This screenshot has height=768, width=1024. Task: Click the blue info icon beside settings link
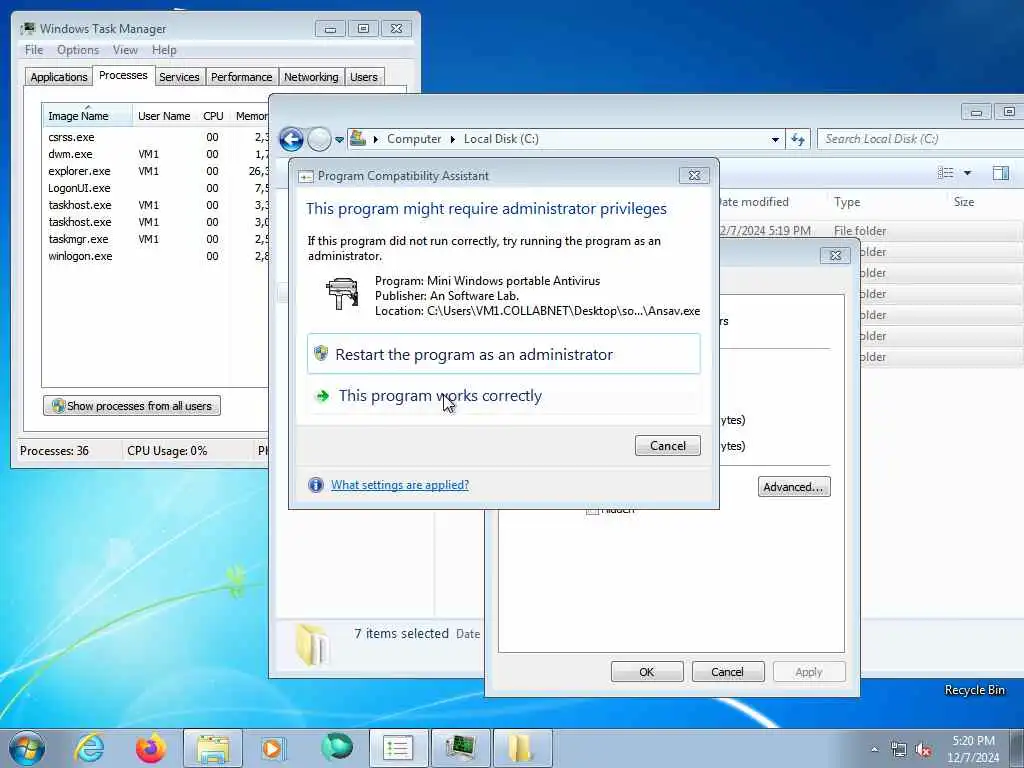point(315,485)
